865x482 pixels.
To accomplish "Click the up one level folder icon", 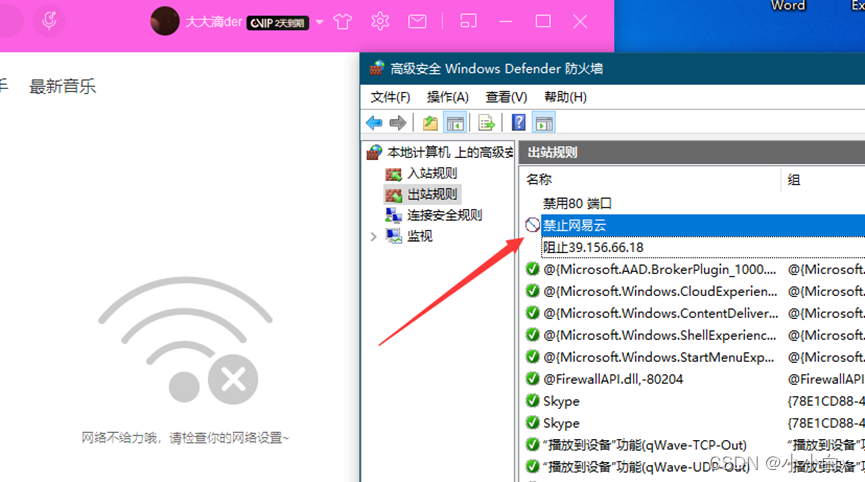I will point(430,122).
